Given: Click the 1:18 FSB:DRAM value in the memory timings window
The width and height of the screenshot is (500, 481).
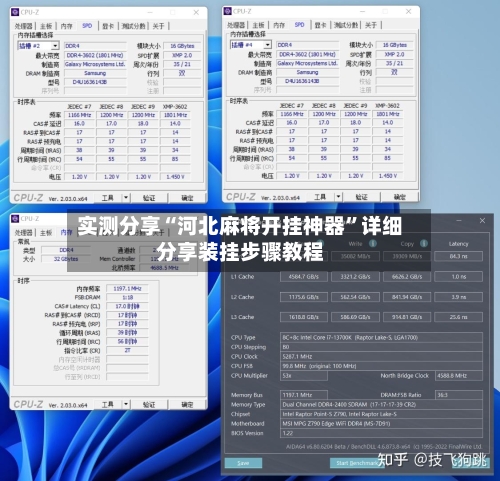Looking at the screenshot, I should [x=127, y=297].
